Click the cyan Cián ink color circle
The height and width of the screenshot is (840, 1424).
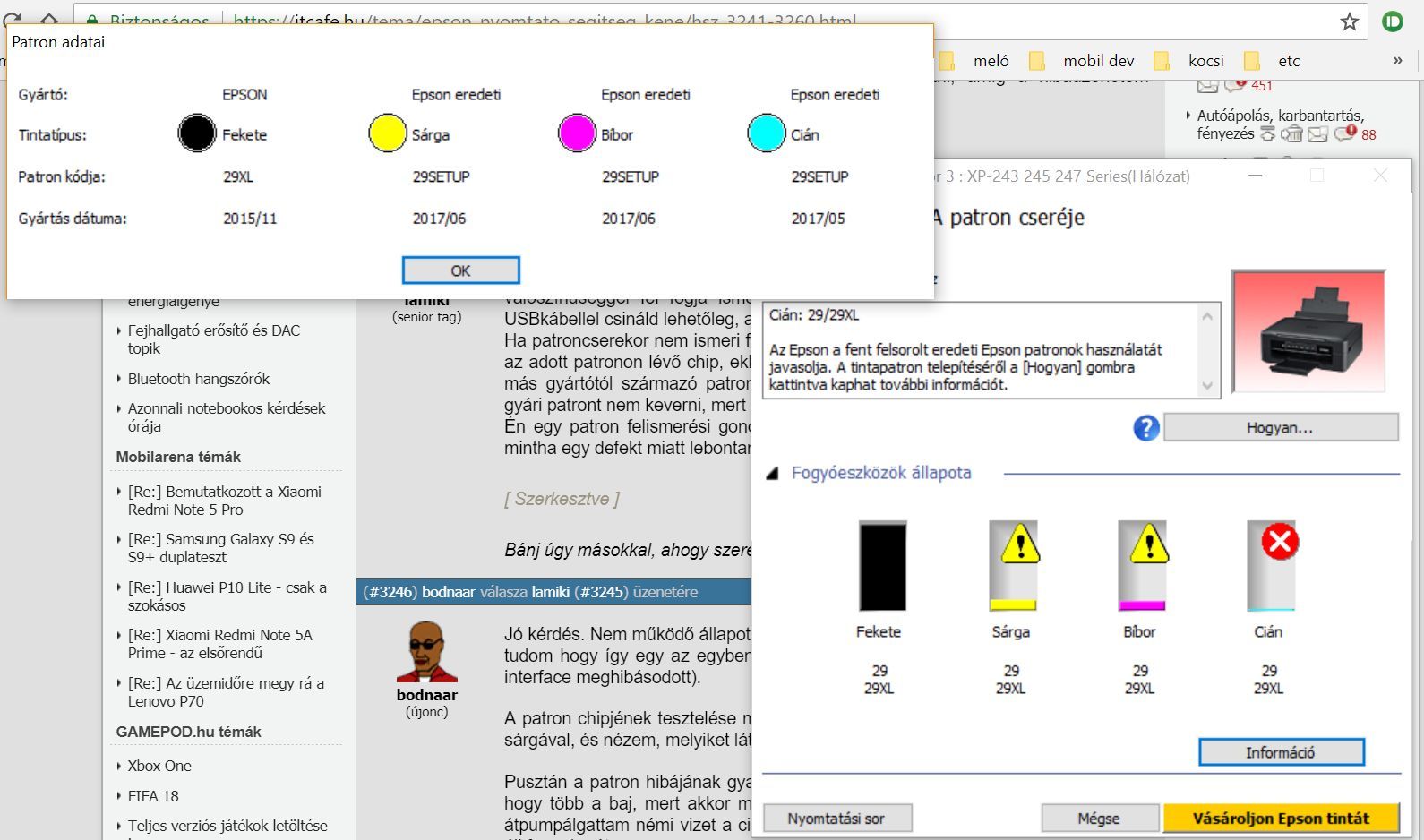click(766, 133)
